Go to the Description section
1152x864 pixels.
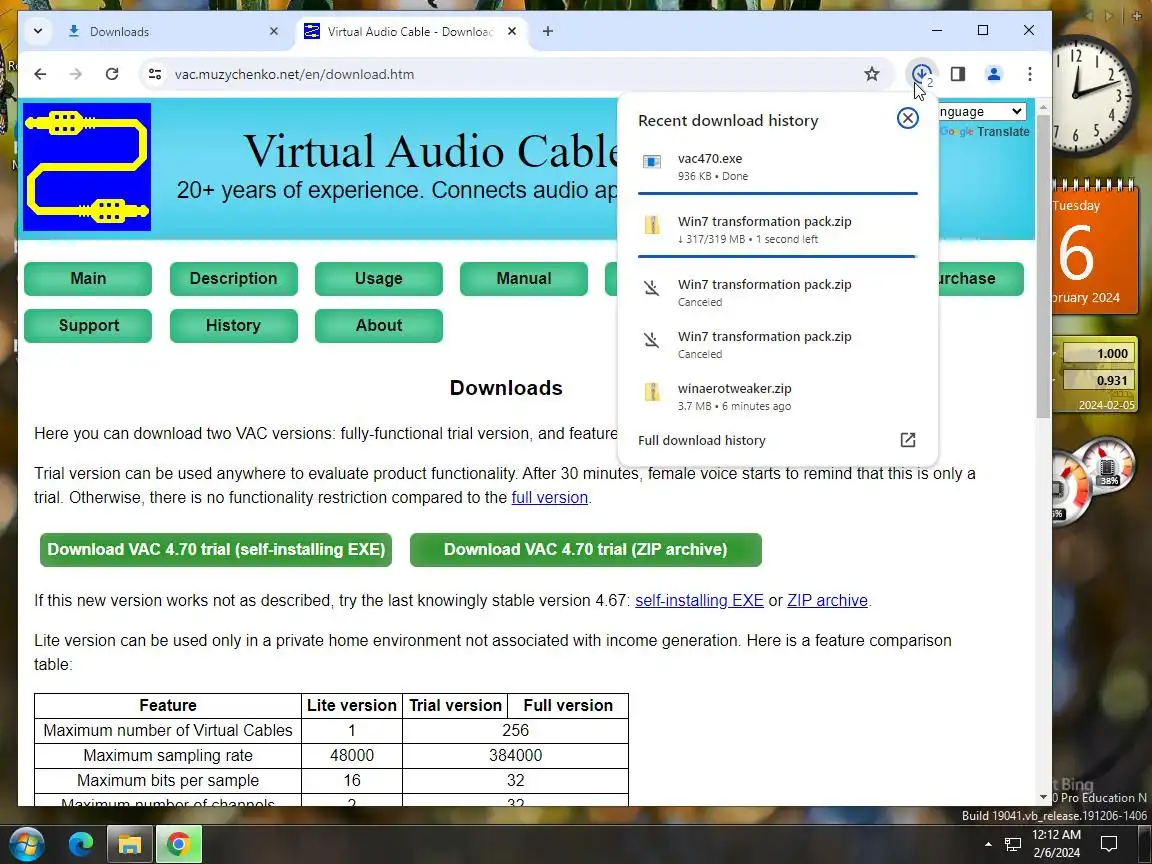[234, 278]
